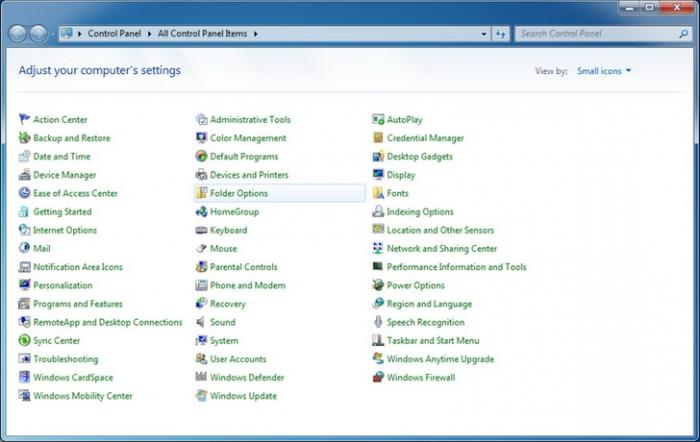Open User Accounts link
Viewport: 700px width, 442px height.
[x=238, y=359]
